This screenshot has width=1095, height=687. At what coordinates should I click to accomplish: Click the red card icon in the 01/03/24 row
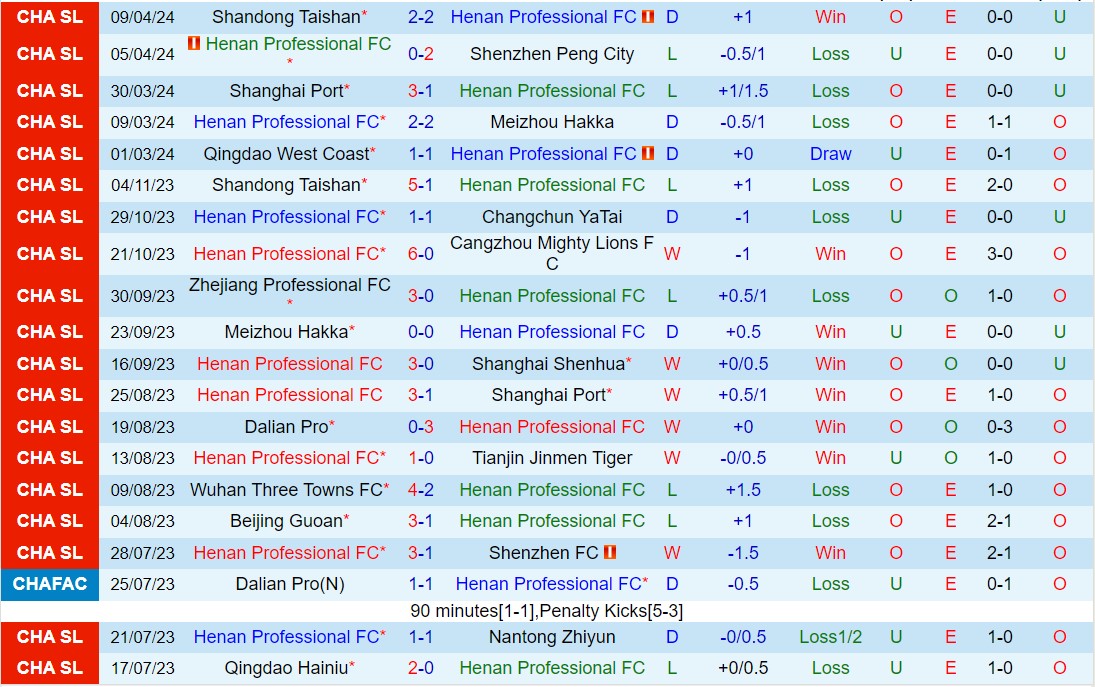(648, 154)
